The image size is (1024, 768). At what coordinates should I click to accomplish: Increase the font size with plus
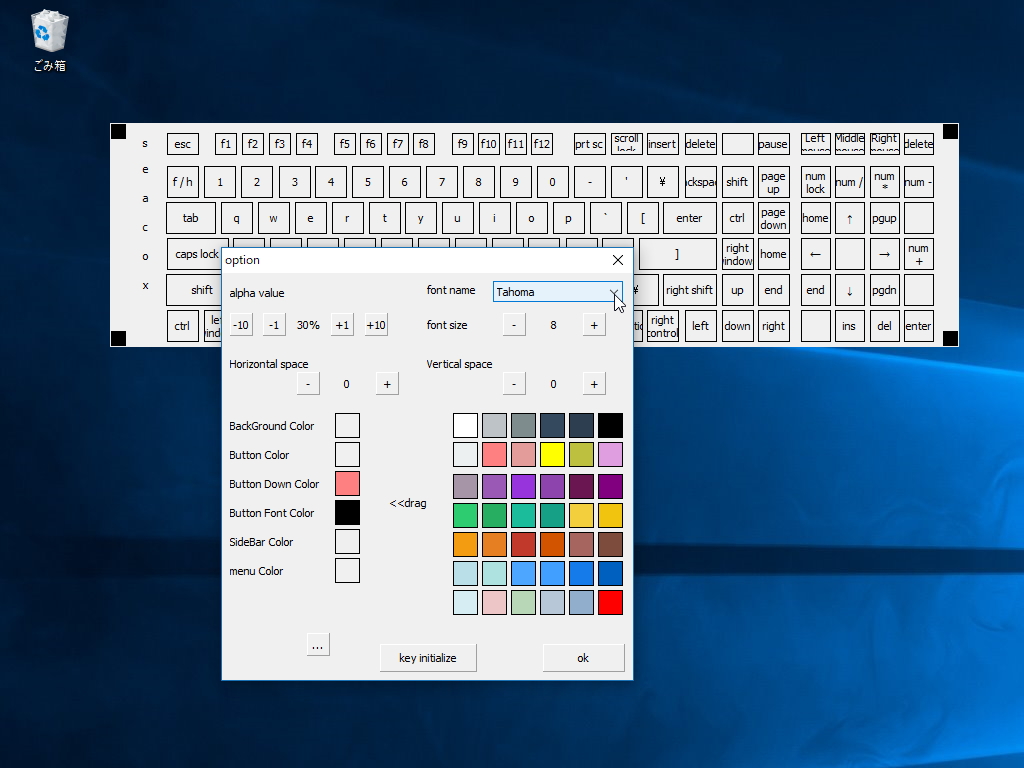(x=594, y=325)
